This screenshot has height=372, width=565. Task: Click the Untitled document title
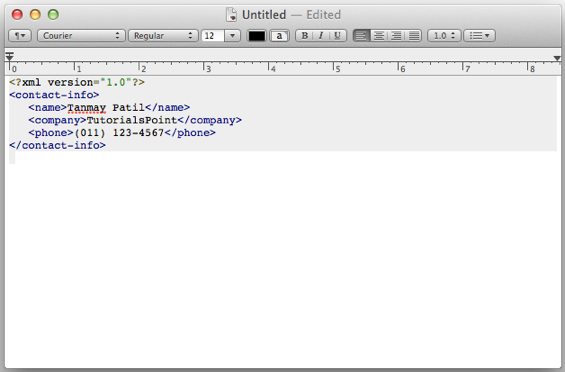coord(264,15)
